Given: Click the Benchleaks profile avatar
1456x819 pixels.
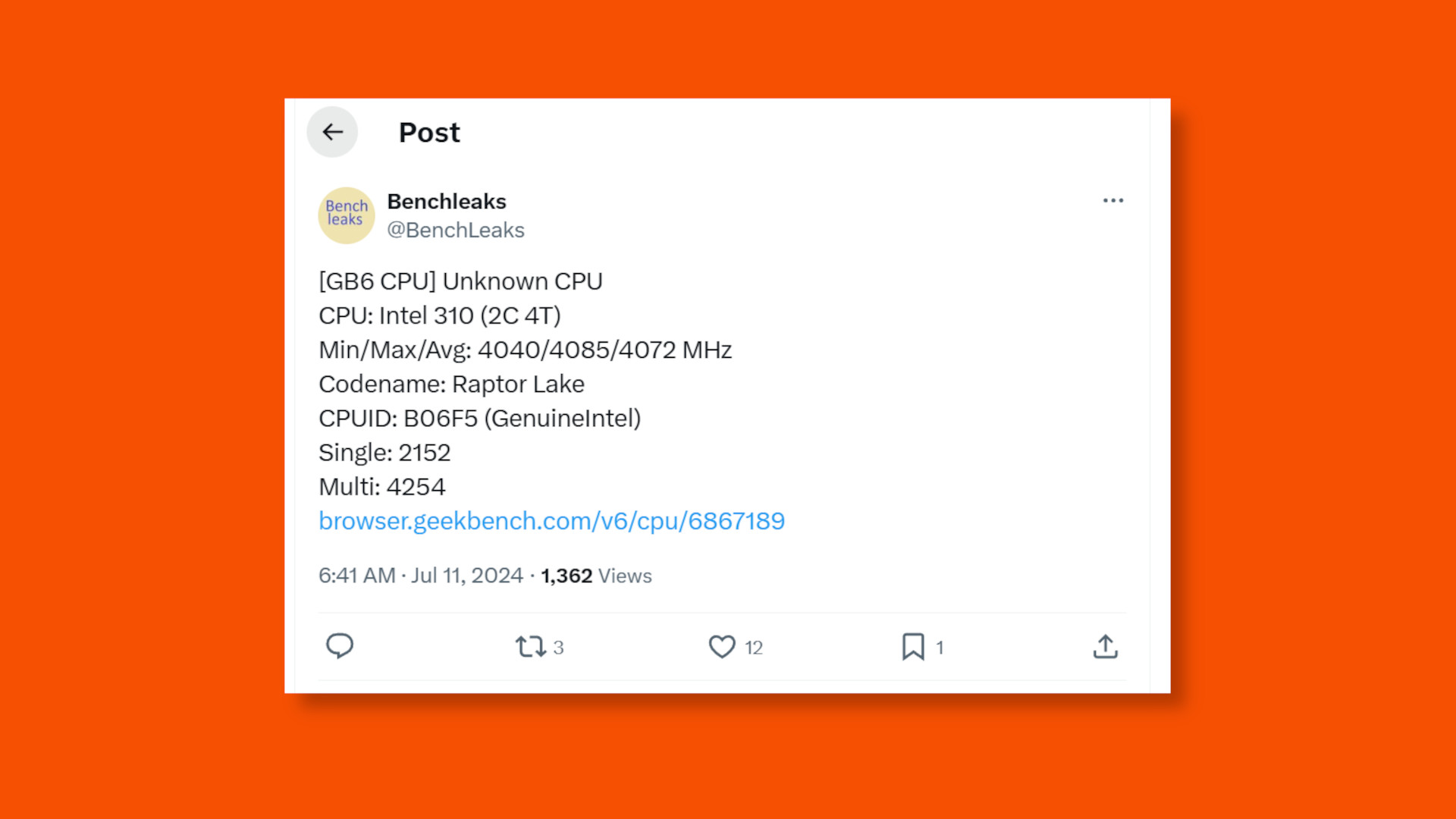Looking at the screenshot, I should [347, 214].
